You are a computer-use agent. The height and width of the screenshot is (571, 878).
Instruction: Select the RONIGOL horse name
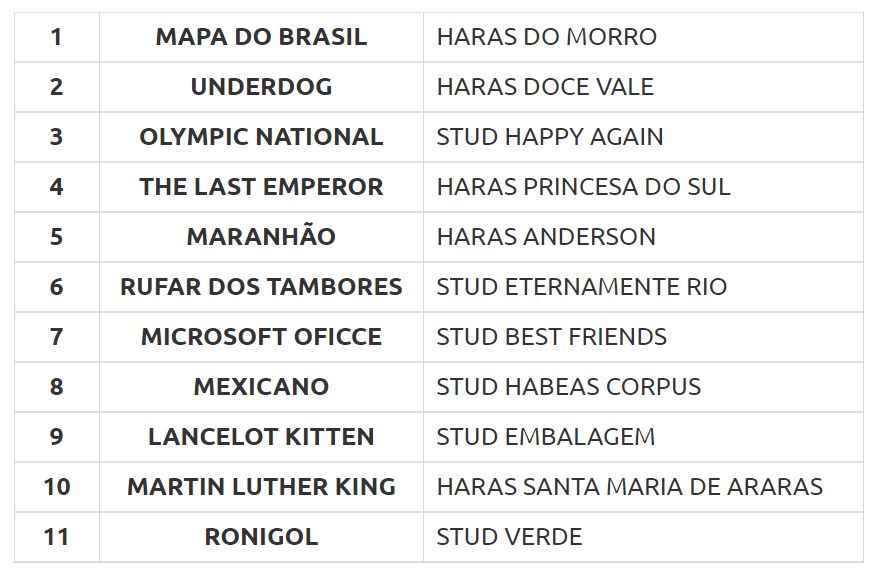coord(261,536)
